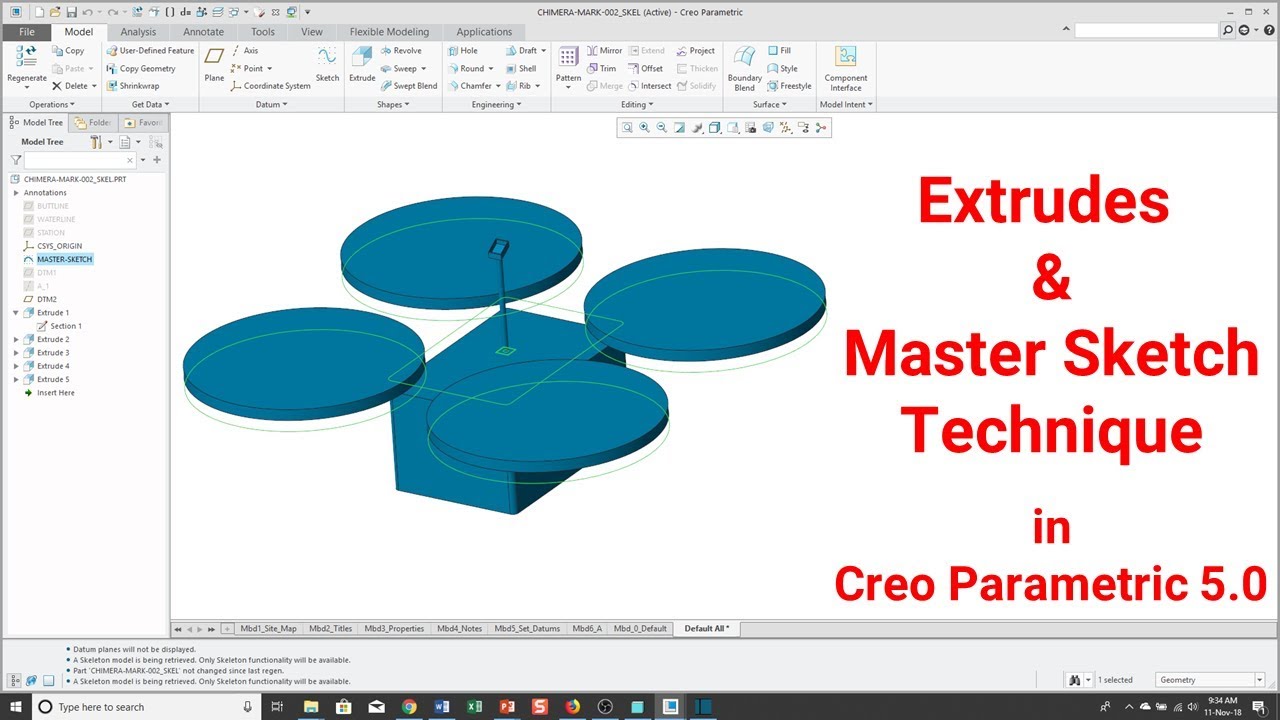Select CSYS_ORIGIN in model tree
The image size is (1280, 720).
click(60, 246)
